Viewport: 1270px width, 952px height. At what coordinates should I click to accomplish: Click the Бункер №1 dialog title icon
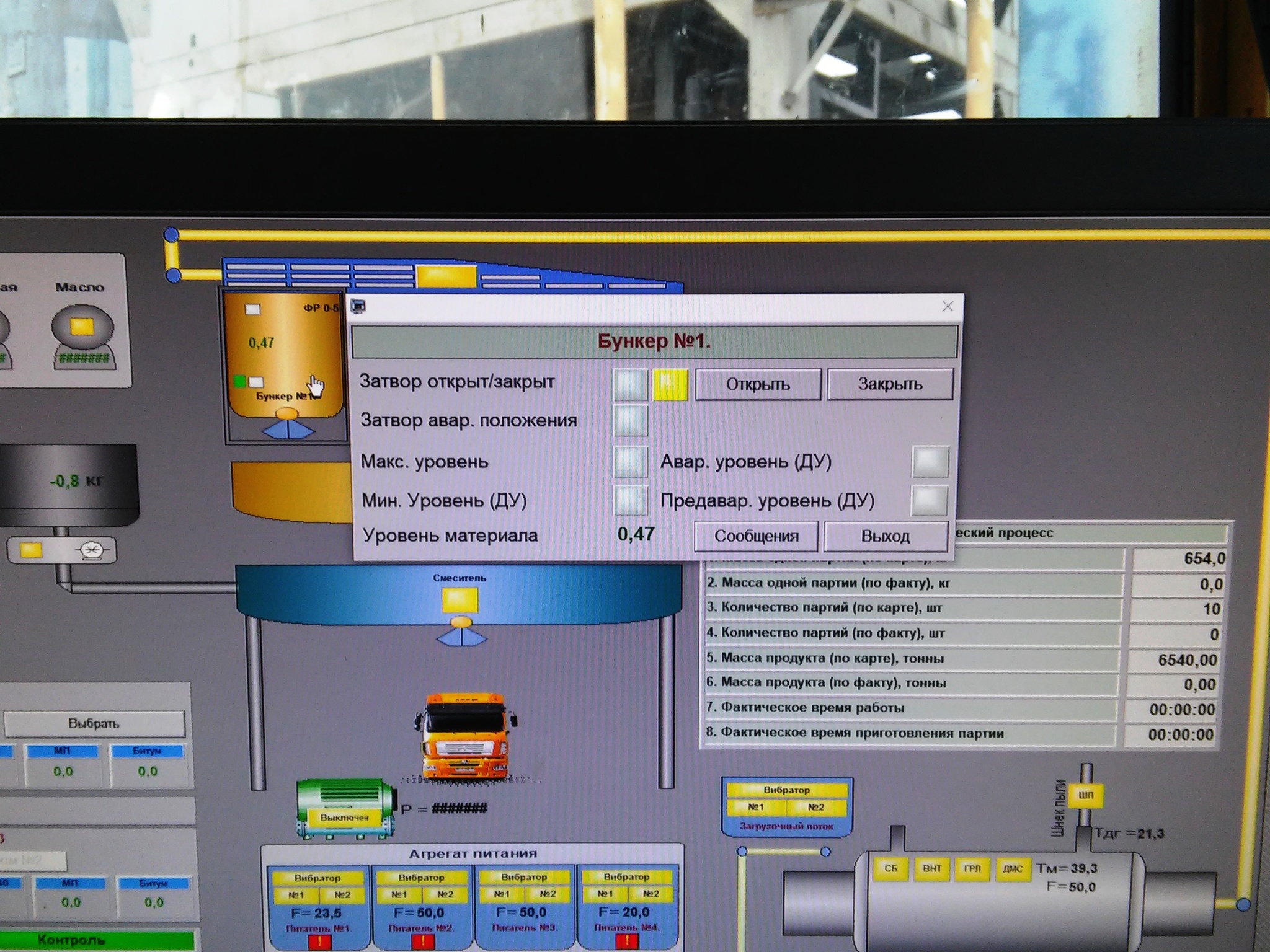click(x=358, y=306)
